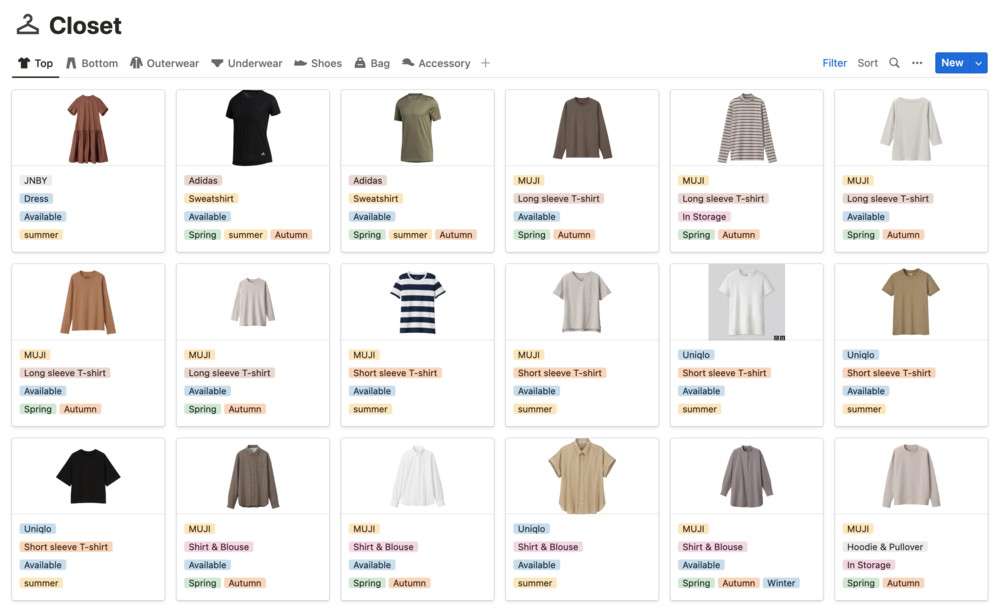Click In Storage tag on striped shirt card

click(704, 217)
